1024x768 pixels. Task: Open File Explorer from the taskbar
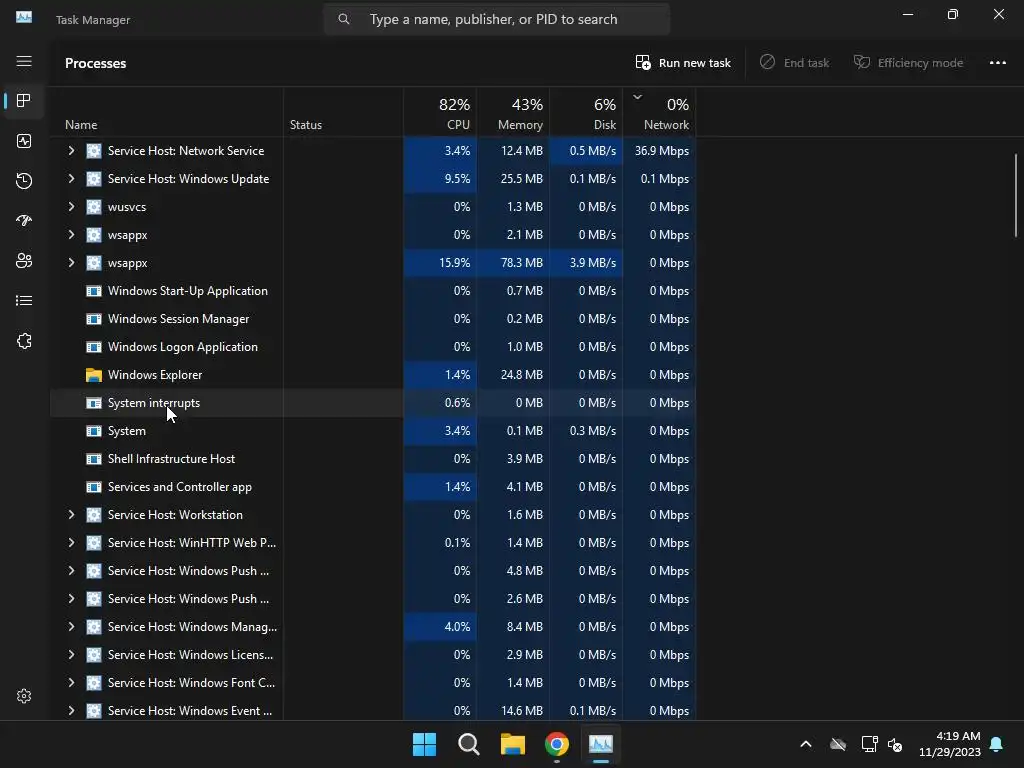(513, 744)
